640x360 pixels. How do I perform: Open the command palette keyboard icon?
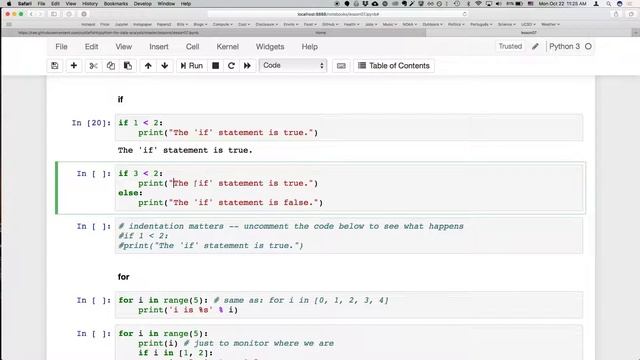click(341, 66)
